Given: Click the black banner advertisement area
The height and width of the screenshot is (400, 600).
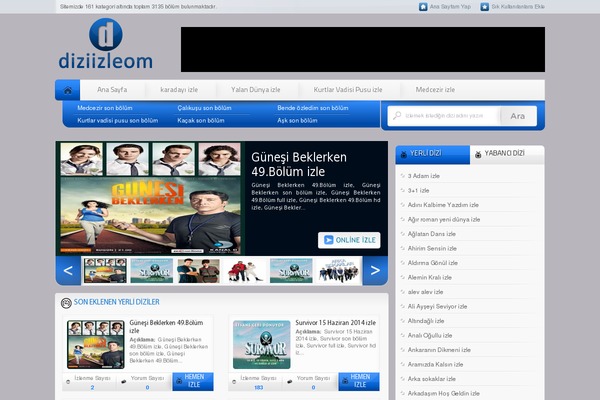Looking at the screenshot, I should coord(363,49).
